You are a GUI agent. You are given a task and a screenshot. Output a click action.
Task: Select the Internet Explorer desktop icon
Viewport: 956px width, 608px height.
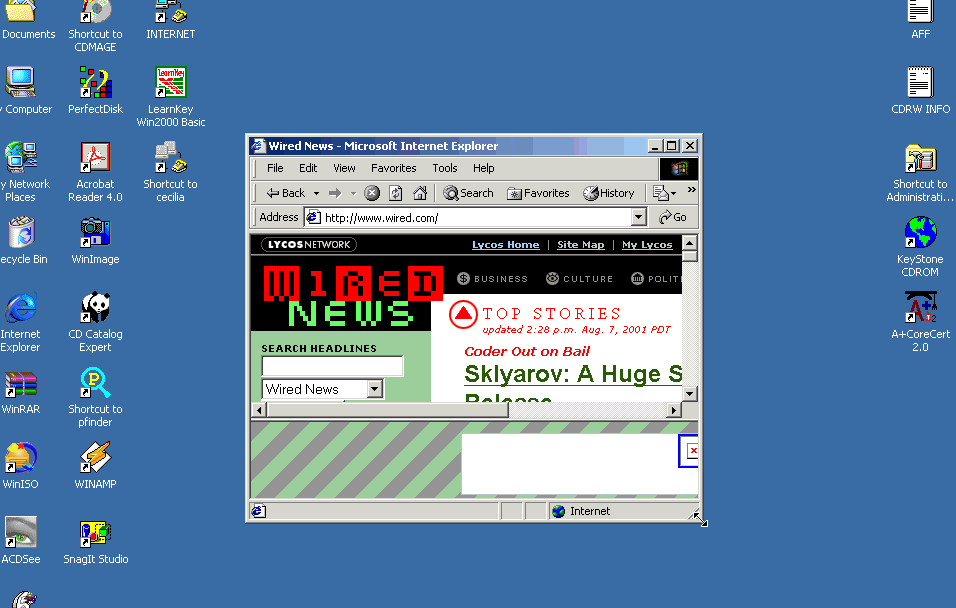(20, 322)
